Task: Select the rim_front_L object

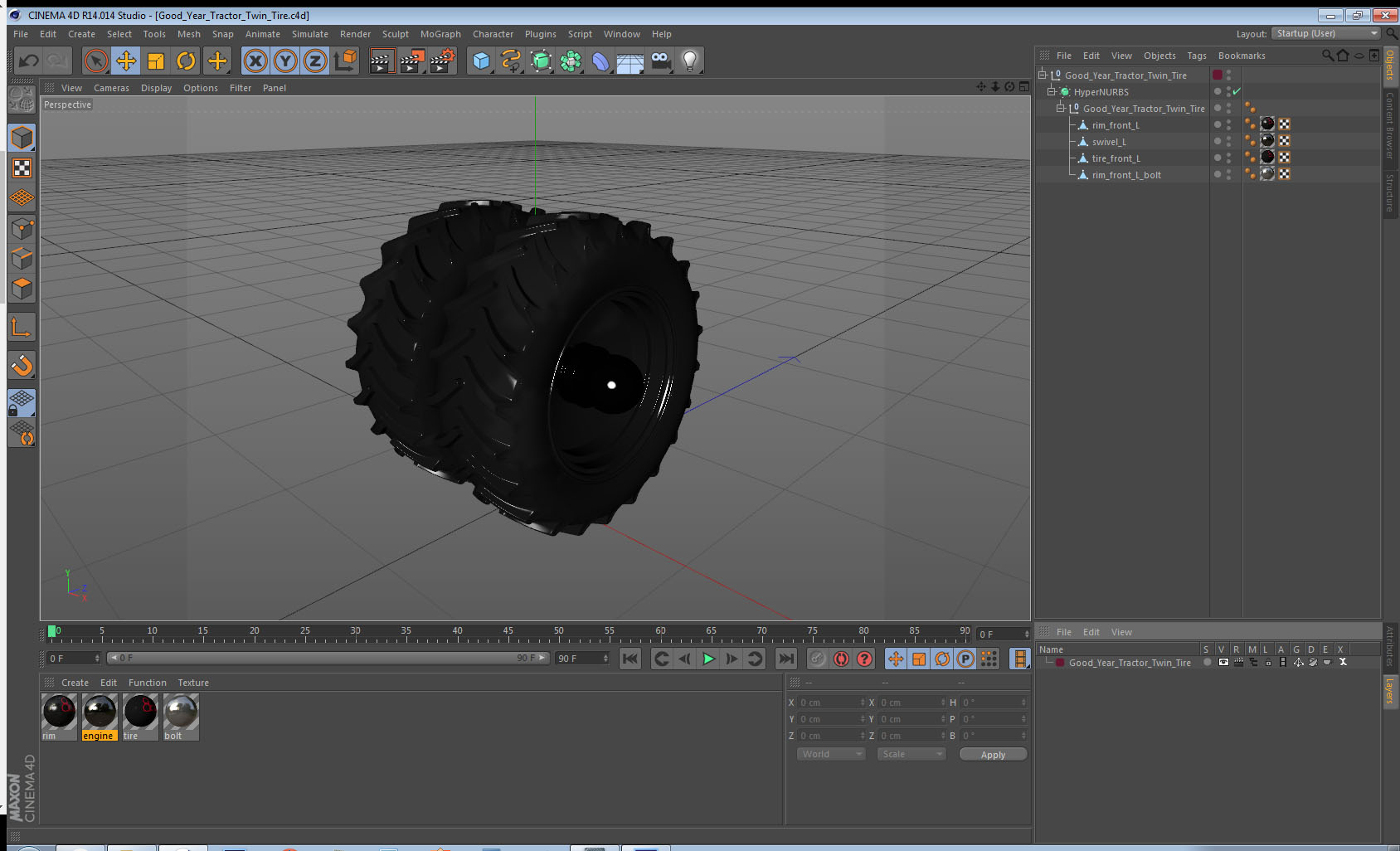Action: pos(1116,125)
